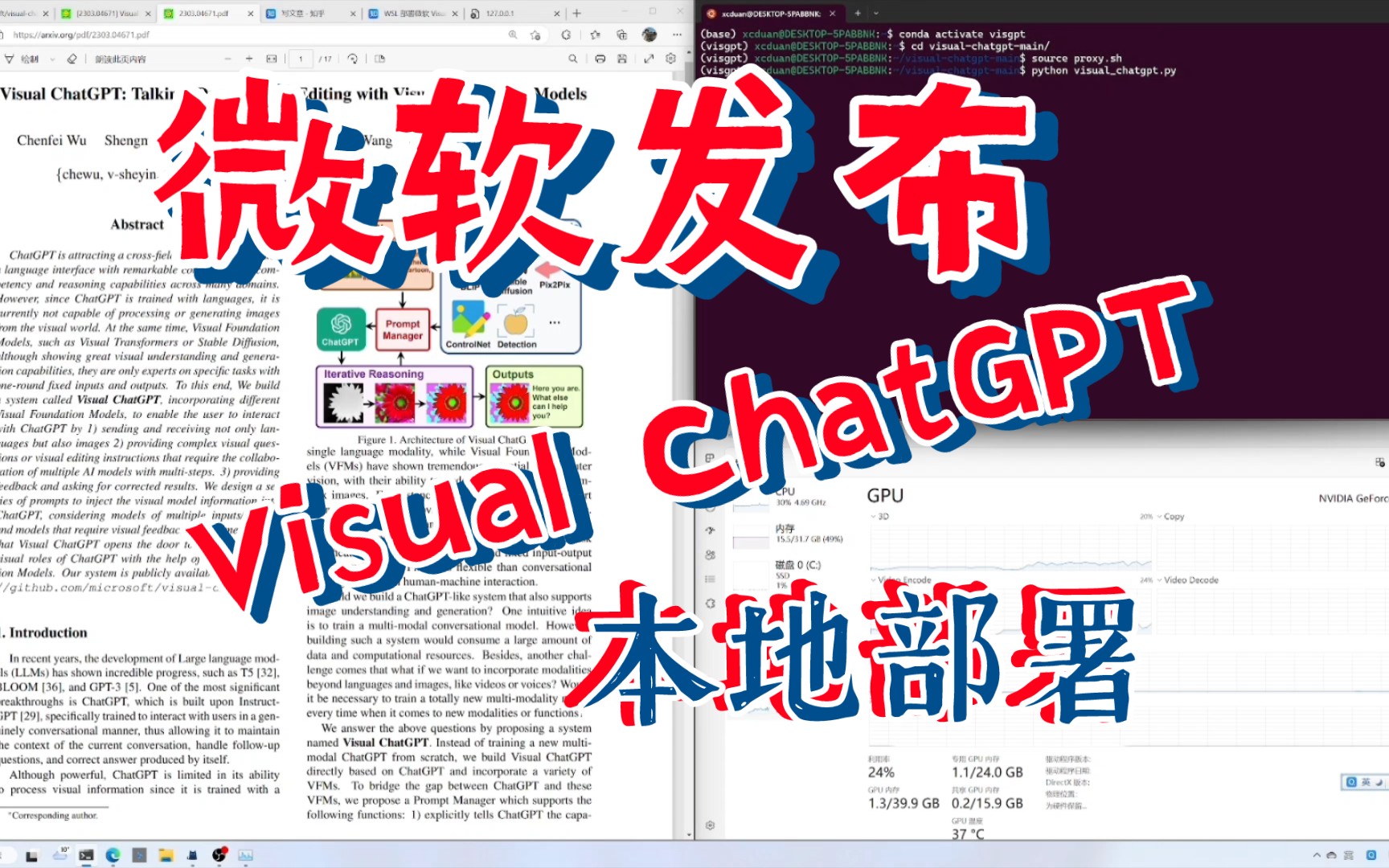
Task: Open a new browser tab
Action: 576,14
